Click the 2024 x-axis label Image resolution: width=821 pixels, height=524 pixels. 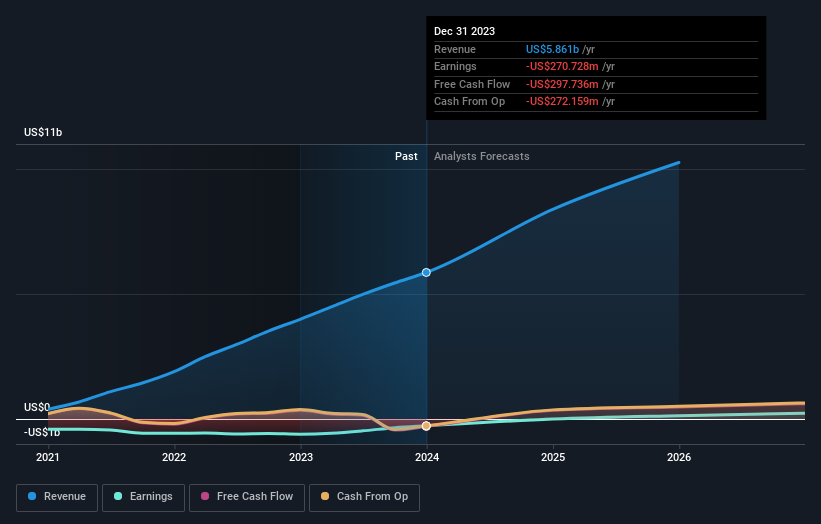click(427, 458)
